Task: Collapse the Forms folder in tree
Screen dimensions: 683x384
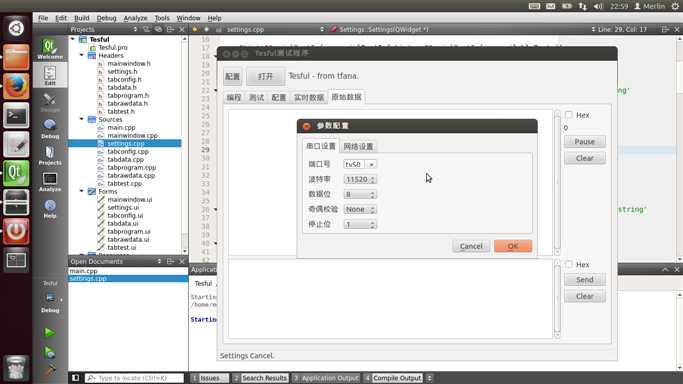Action: [81, 191]
